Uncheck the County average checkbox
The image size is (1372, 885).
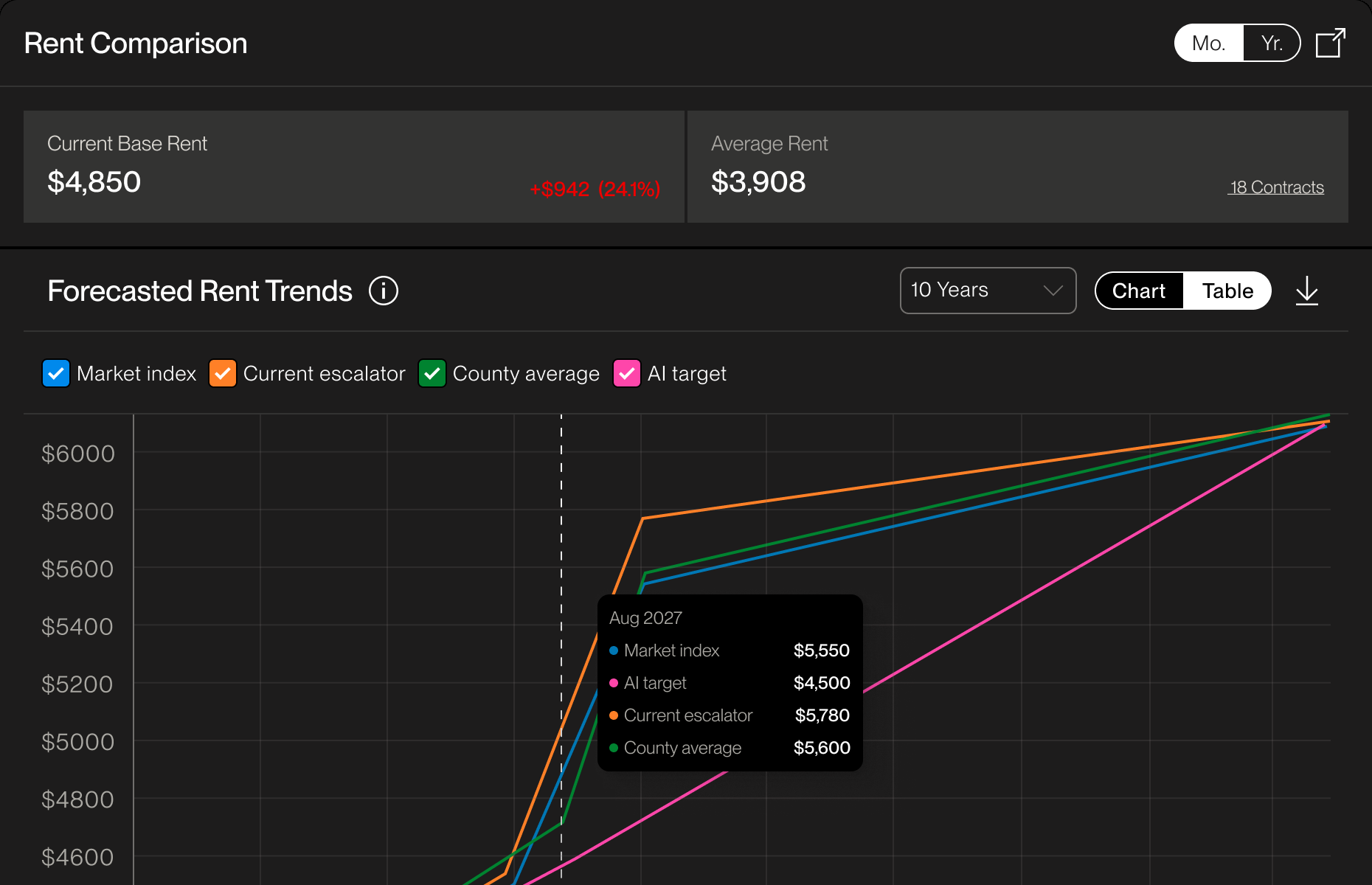pos(432,373)
